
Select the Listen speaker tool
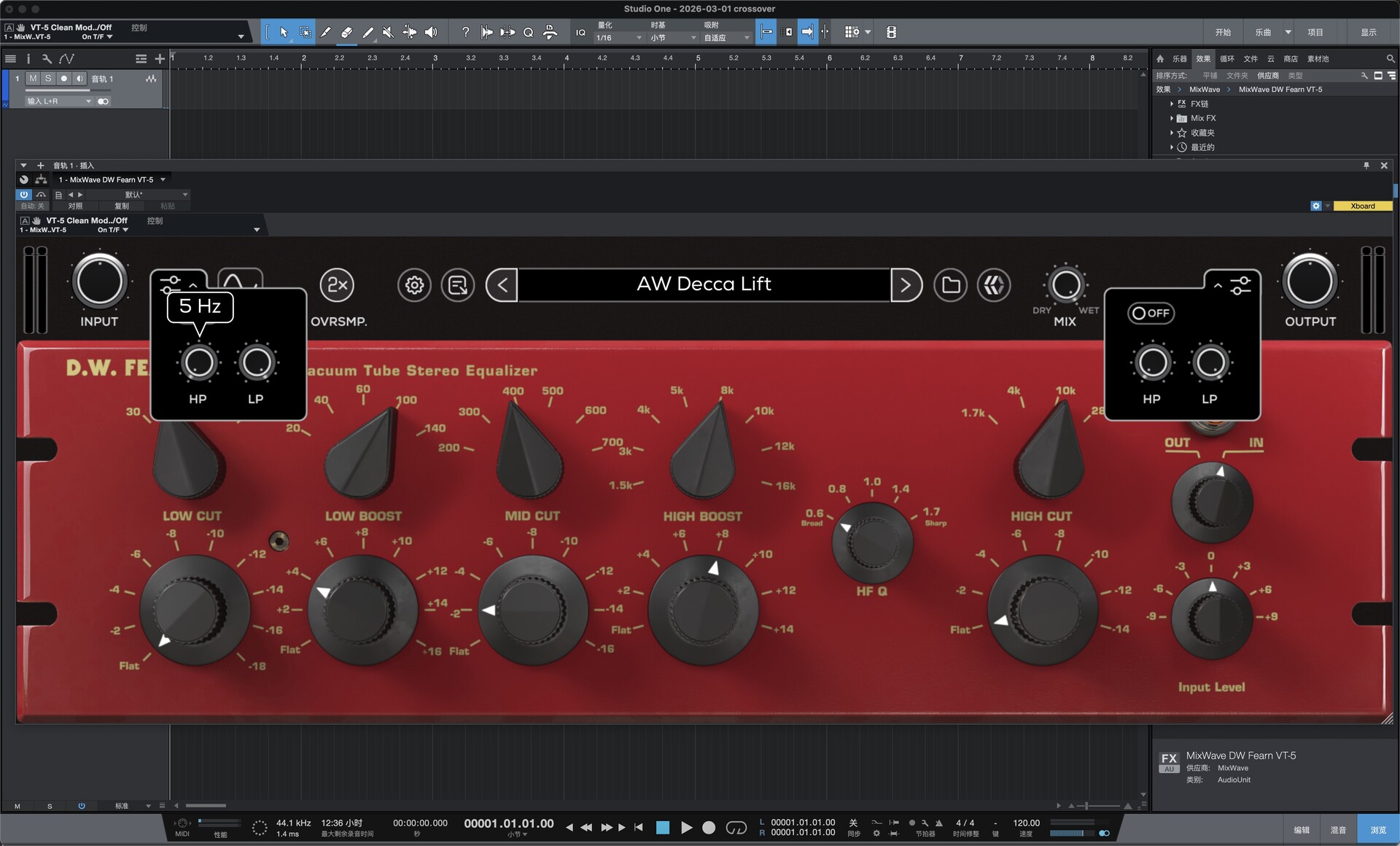click(x=431, y=32)
